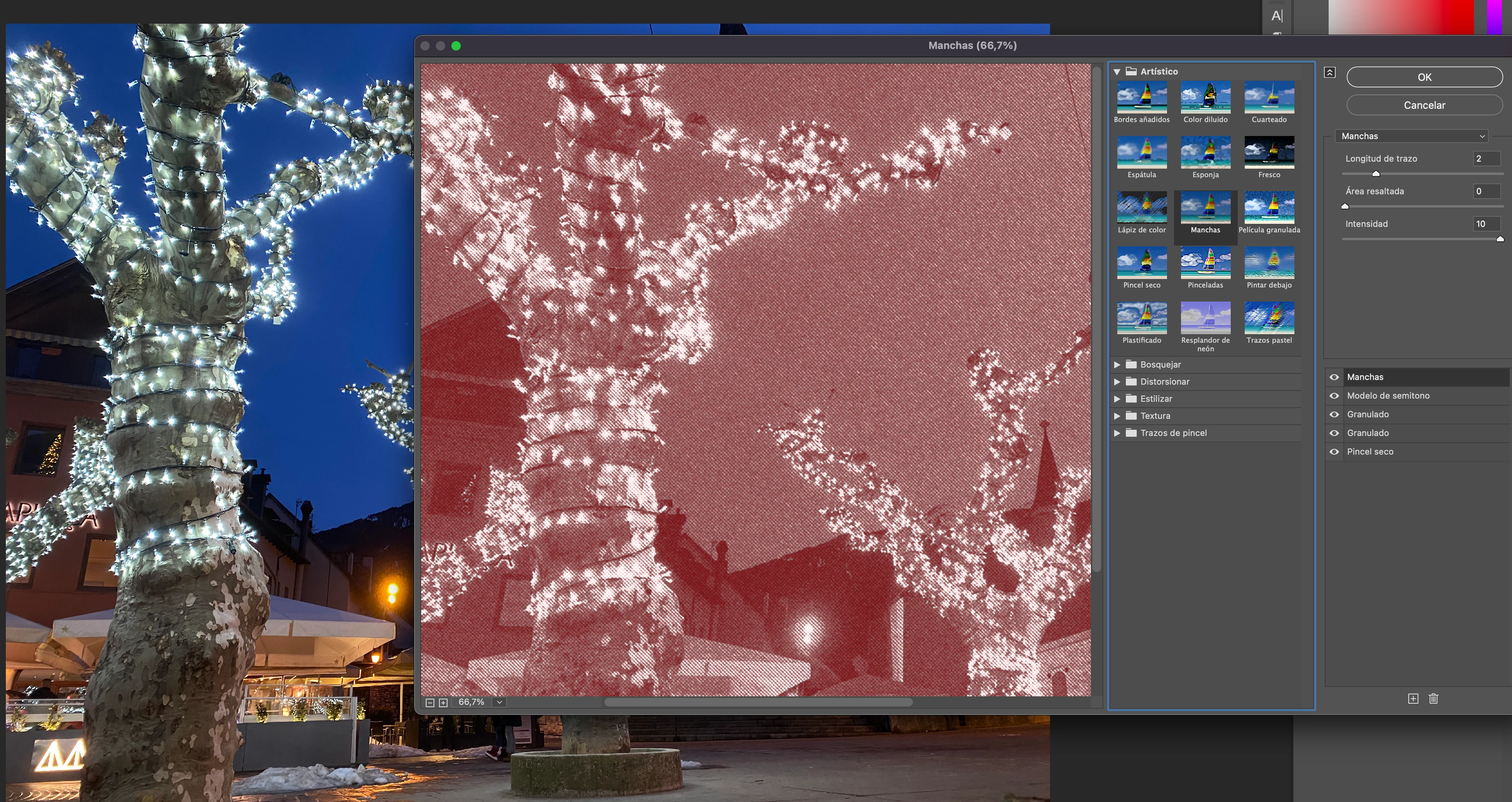The width and height of the screenshot is (1512, 802).
Task: Toggle visibility of Pincel seco layer
Action: click(x=1334, y=452)
